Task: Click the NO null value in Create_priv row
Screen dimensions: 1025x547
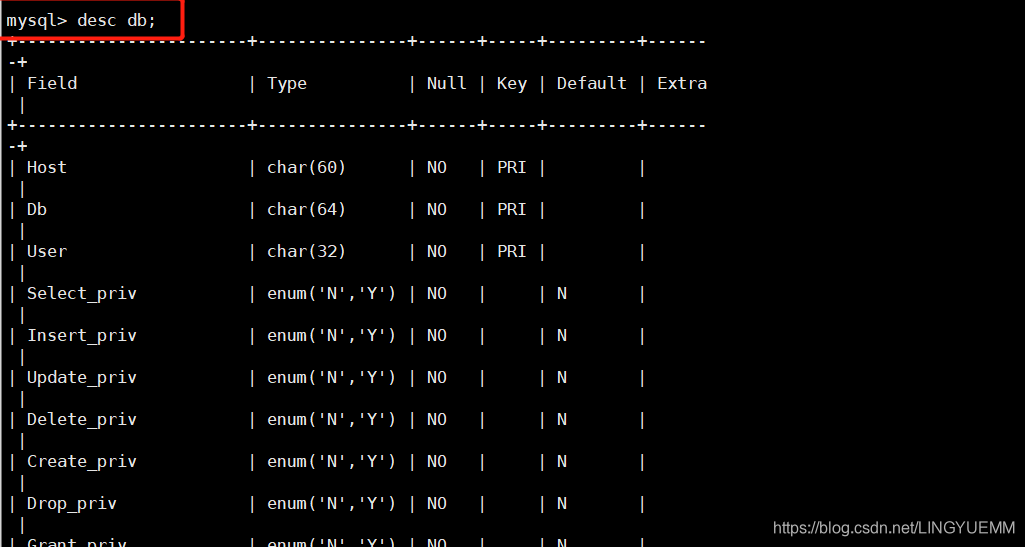Action: [437, 461]
